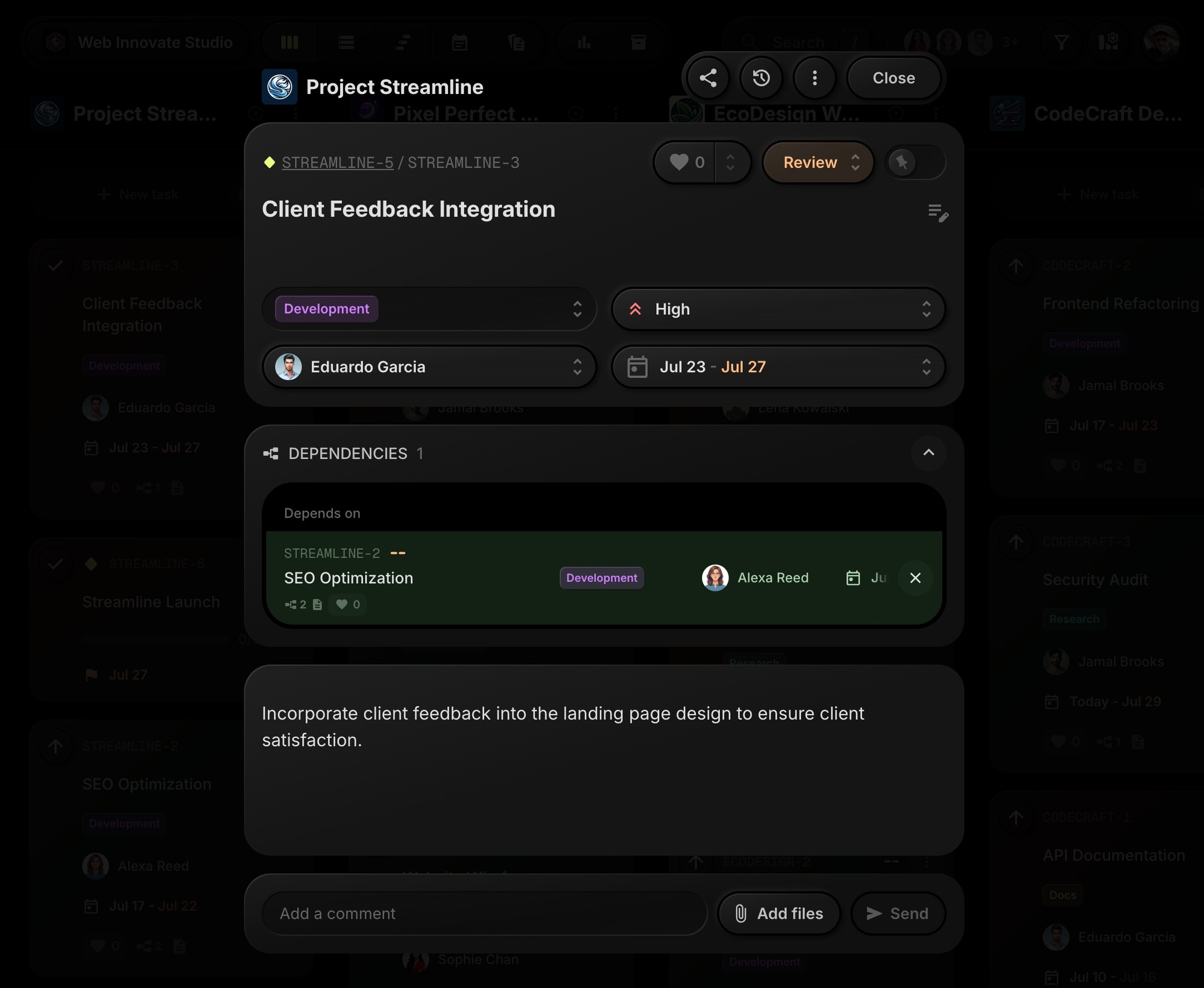Click the heart like button with 0

687,162
